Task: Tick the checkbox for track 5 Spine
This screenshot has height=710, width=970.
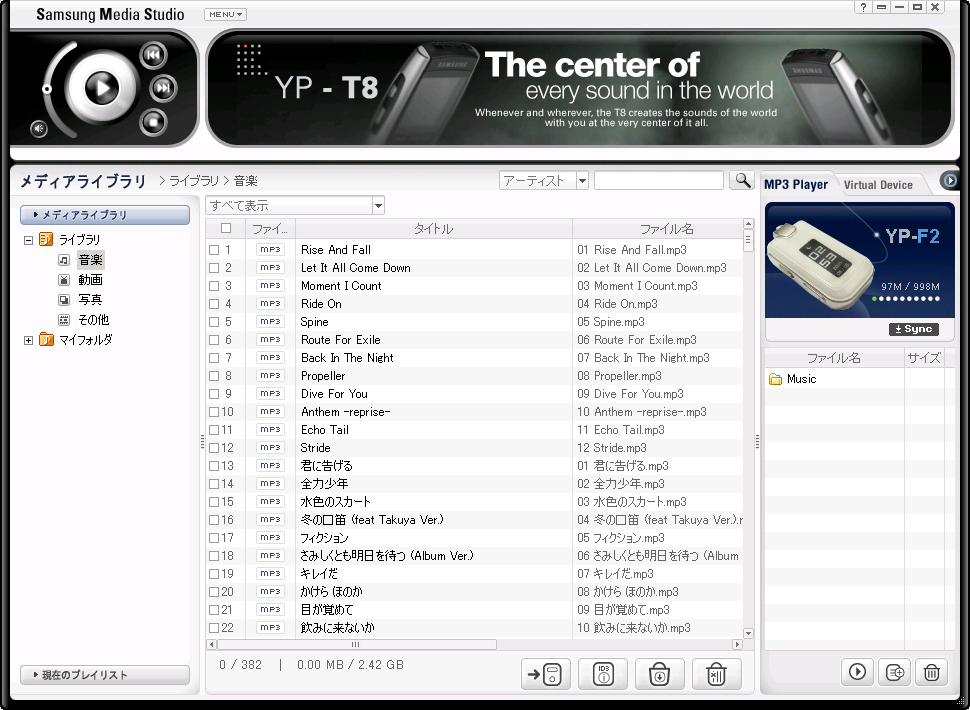Action: (214, 322)
